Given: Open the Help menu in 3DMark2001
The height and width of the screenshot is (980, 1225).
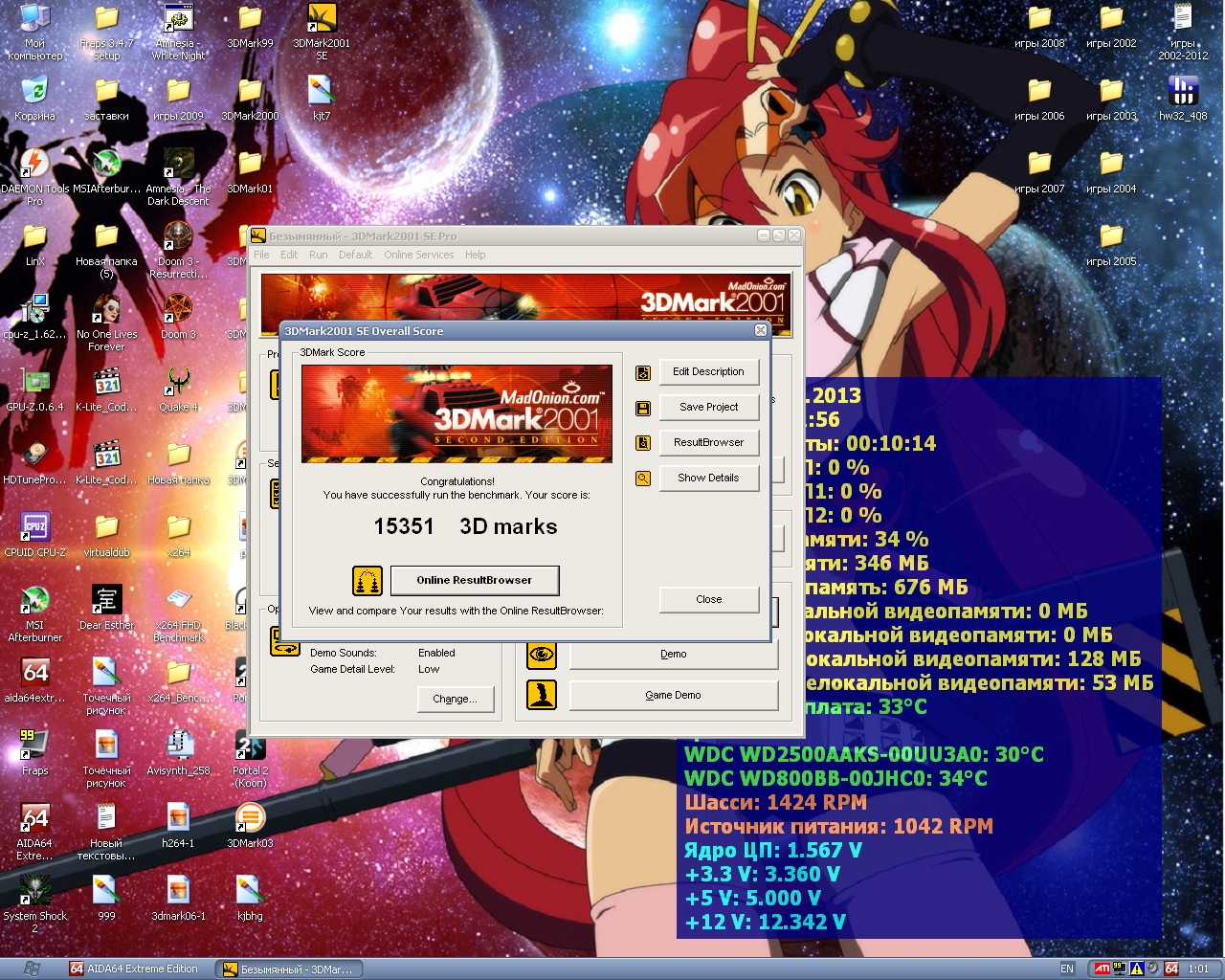Looking at the screenshot, I should (476, 255).
